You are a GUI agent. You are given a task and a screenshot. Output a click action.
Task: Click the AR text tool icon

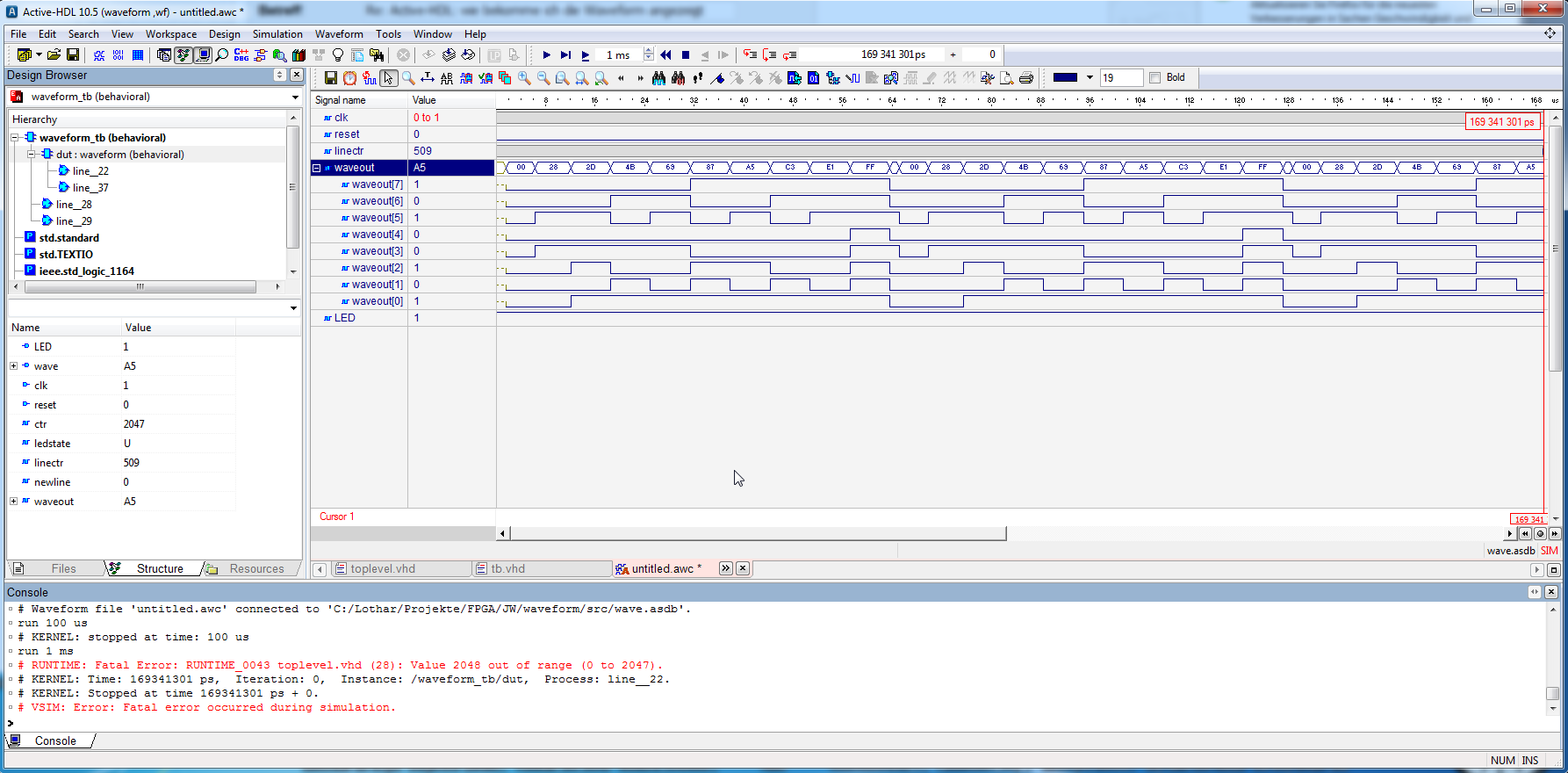[447, 78]
